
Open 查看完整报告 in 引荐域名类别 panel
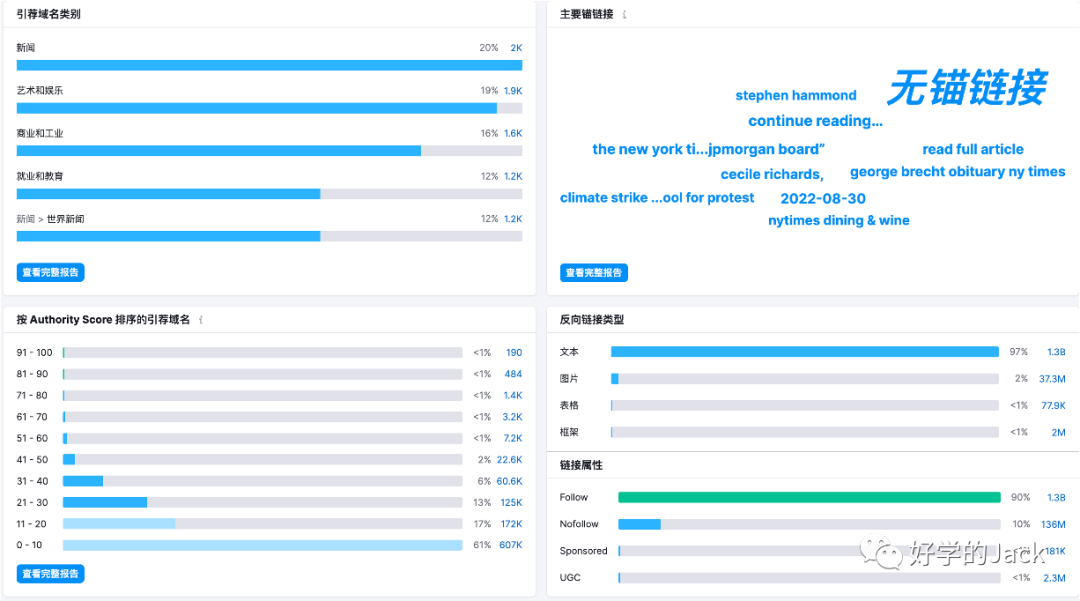(50, 272)
